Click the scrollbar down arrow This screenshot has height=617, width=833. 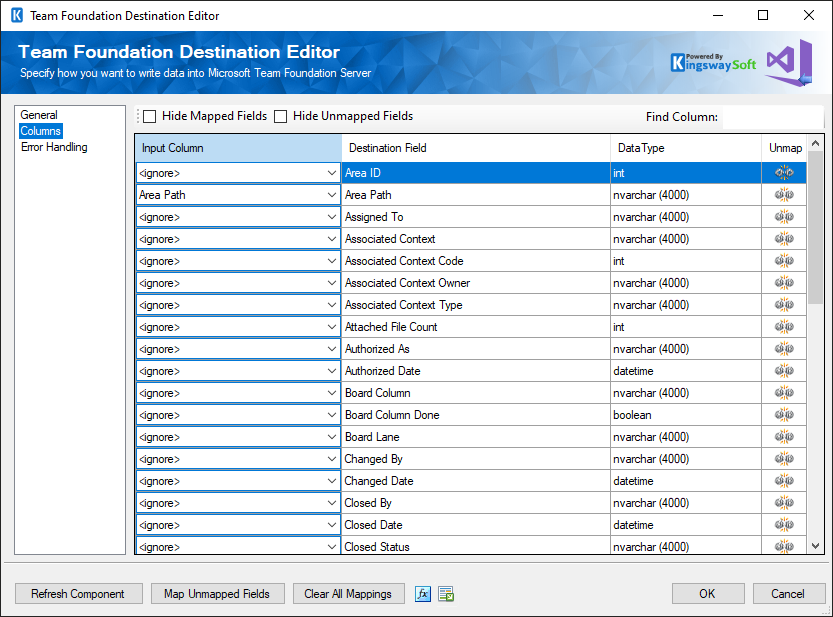point(815,546)
